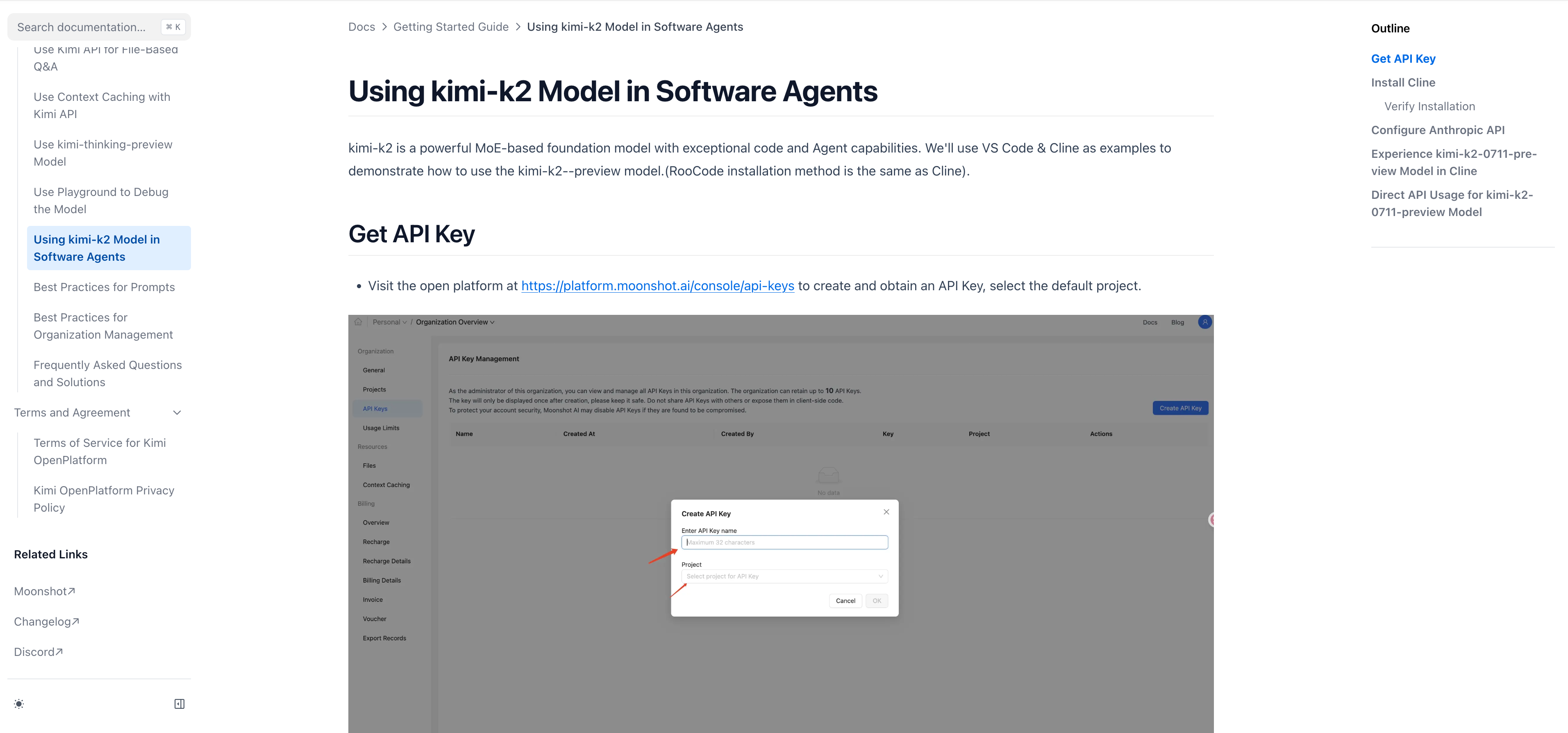This screenshot has width=1568, height=733.
Task: Jump to Install Cline in Outline
Action: point(1403,82)
